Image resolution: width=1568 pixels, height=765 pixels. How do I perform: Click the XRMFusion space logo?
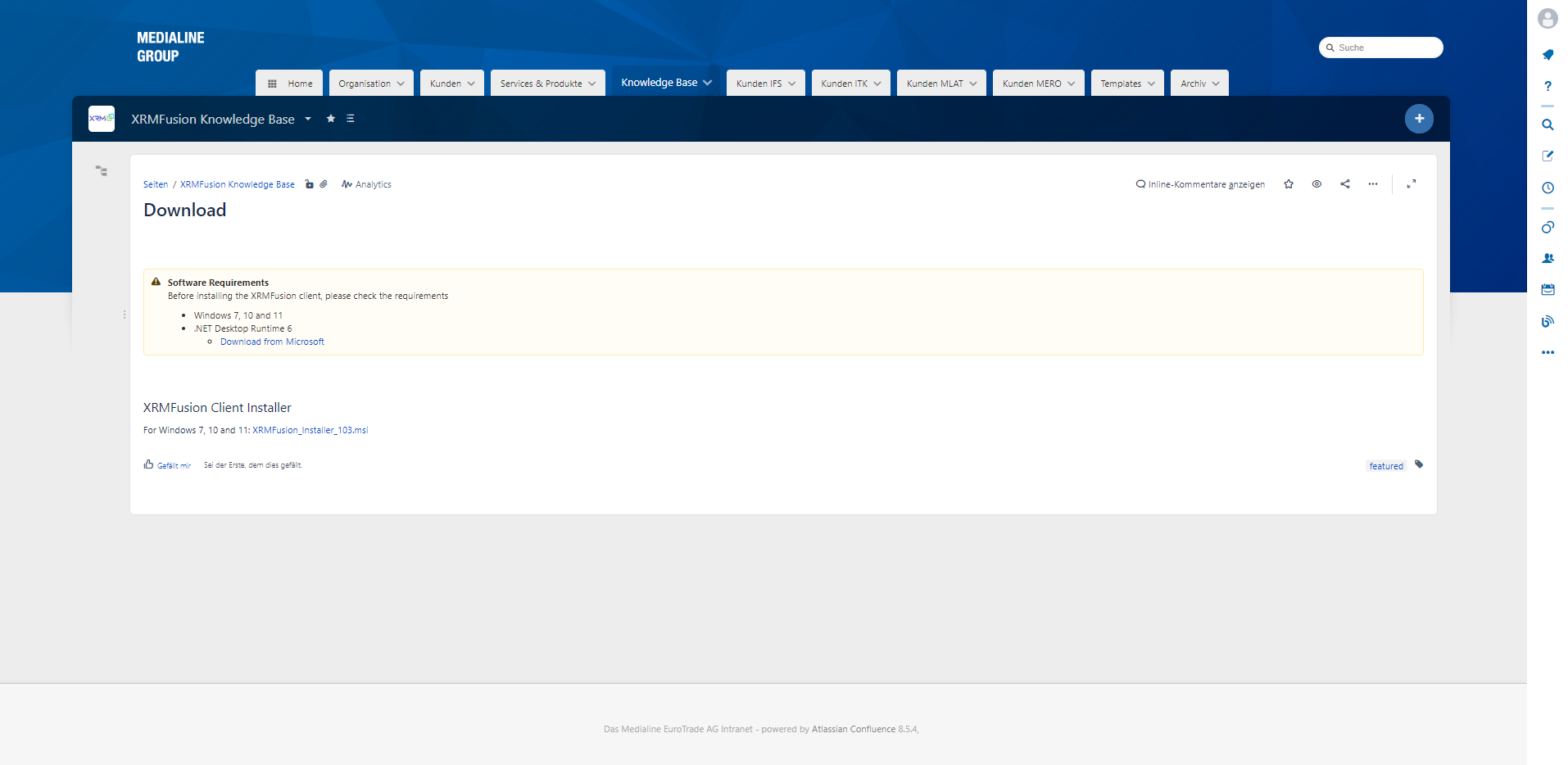tap(102, 119)
